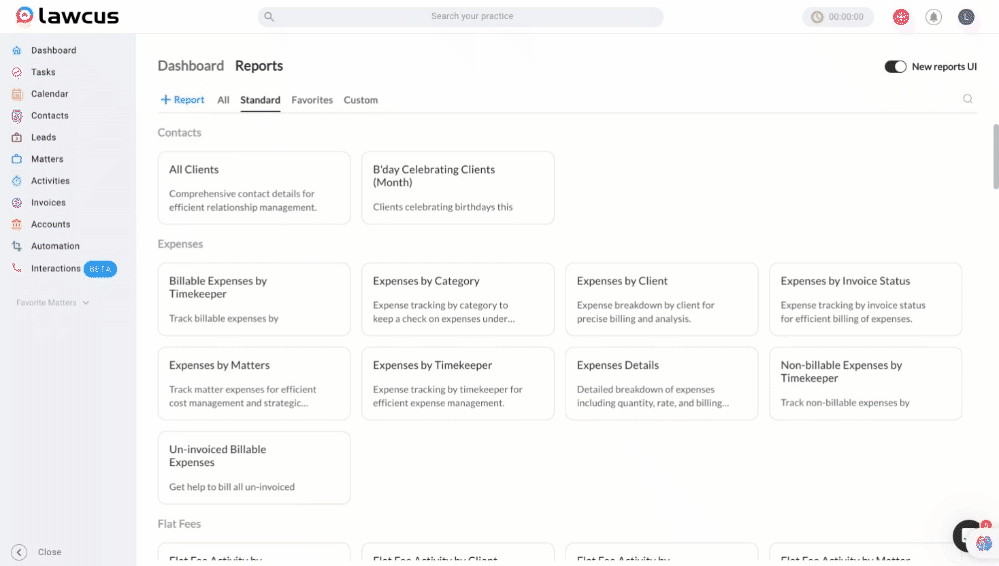Open the Leads sidebar link
The width and height of the screenshot is (999, 566).
(43, 137)
